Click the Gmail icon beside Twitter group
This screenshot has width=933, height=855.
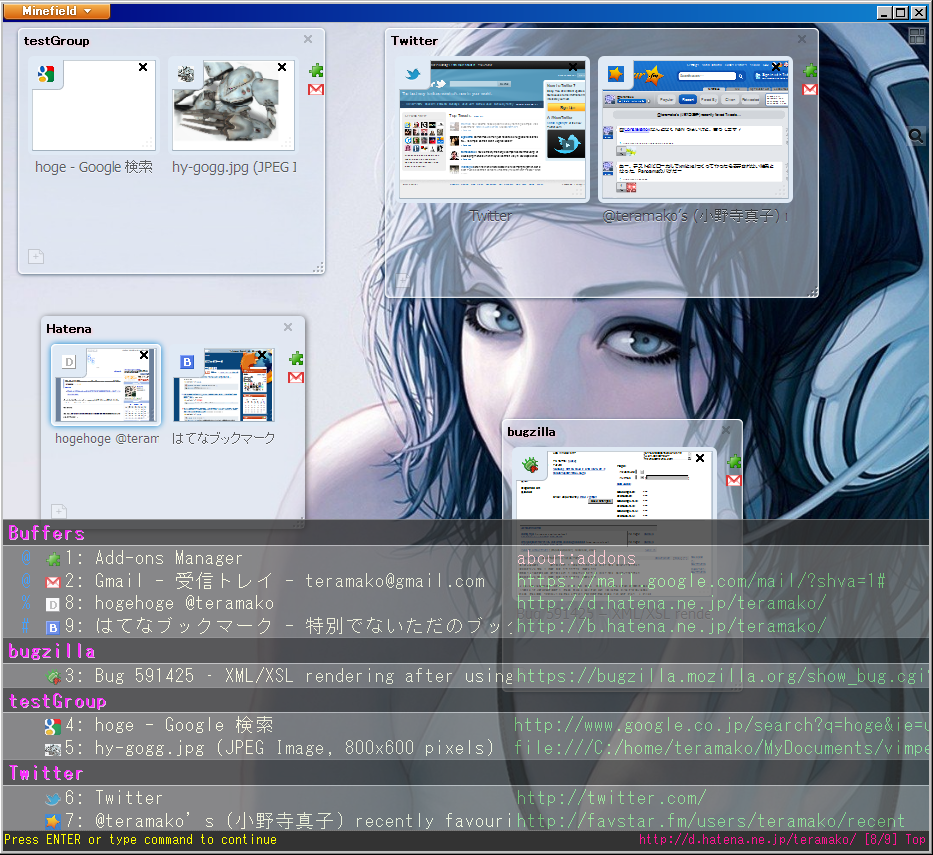click(x=810, y=90)
